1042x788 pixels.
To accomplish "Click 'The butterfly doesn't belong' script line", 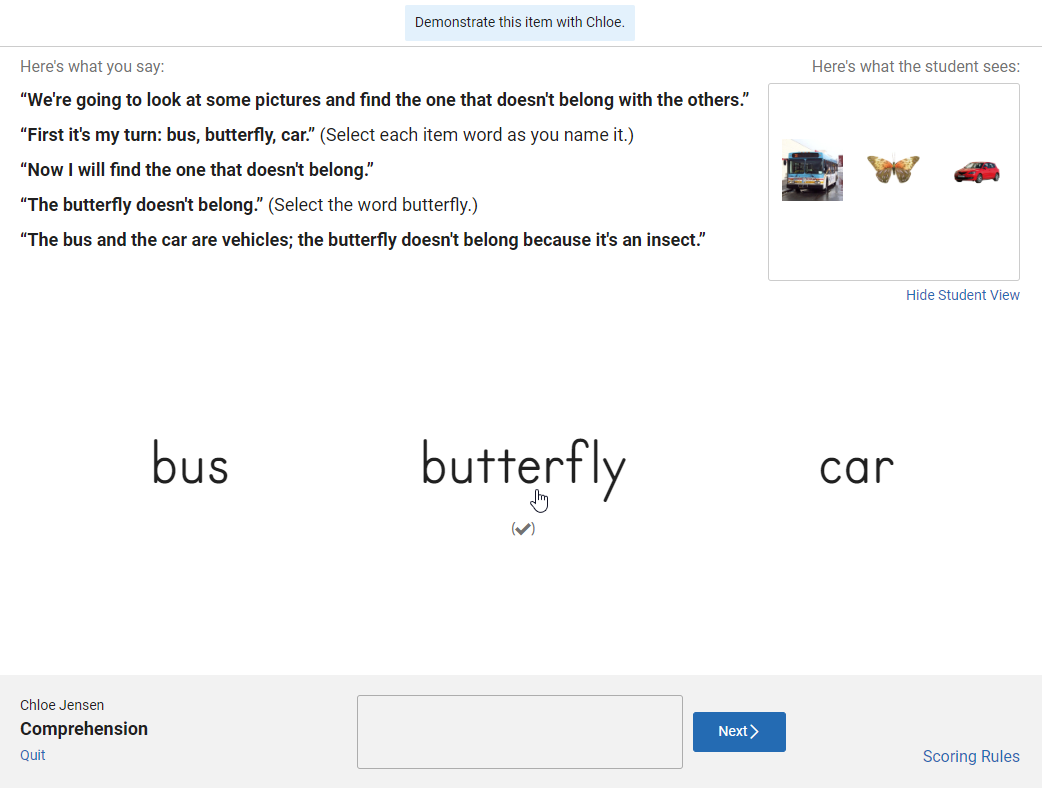I will [142, 205].
